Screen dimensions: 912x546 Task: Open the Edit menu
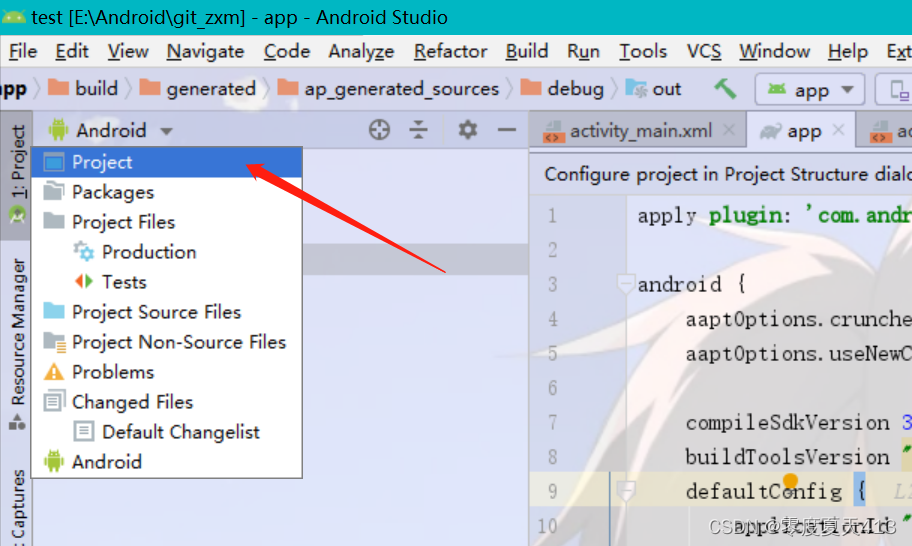click(x=72, y=52)
